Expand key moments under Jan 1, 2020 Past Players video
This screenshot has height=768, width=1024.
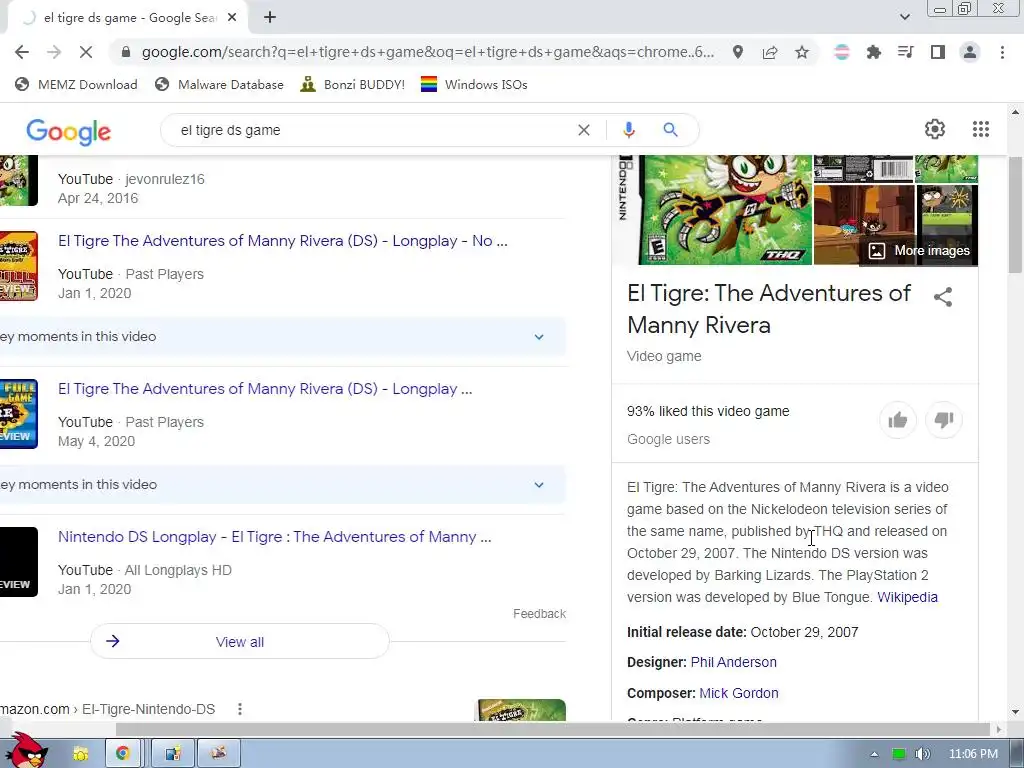point(539,337)
